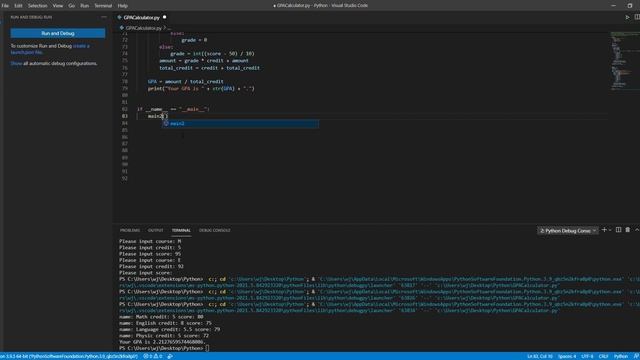Click Ln 83 cursor position in status bar
Screen dimensions: 640x360
click(x=540, y=356)
